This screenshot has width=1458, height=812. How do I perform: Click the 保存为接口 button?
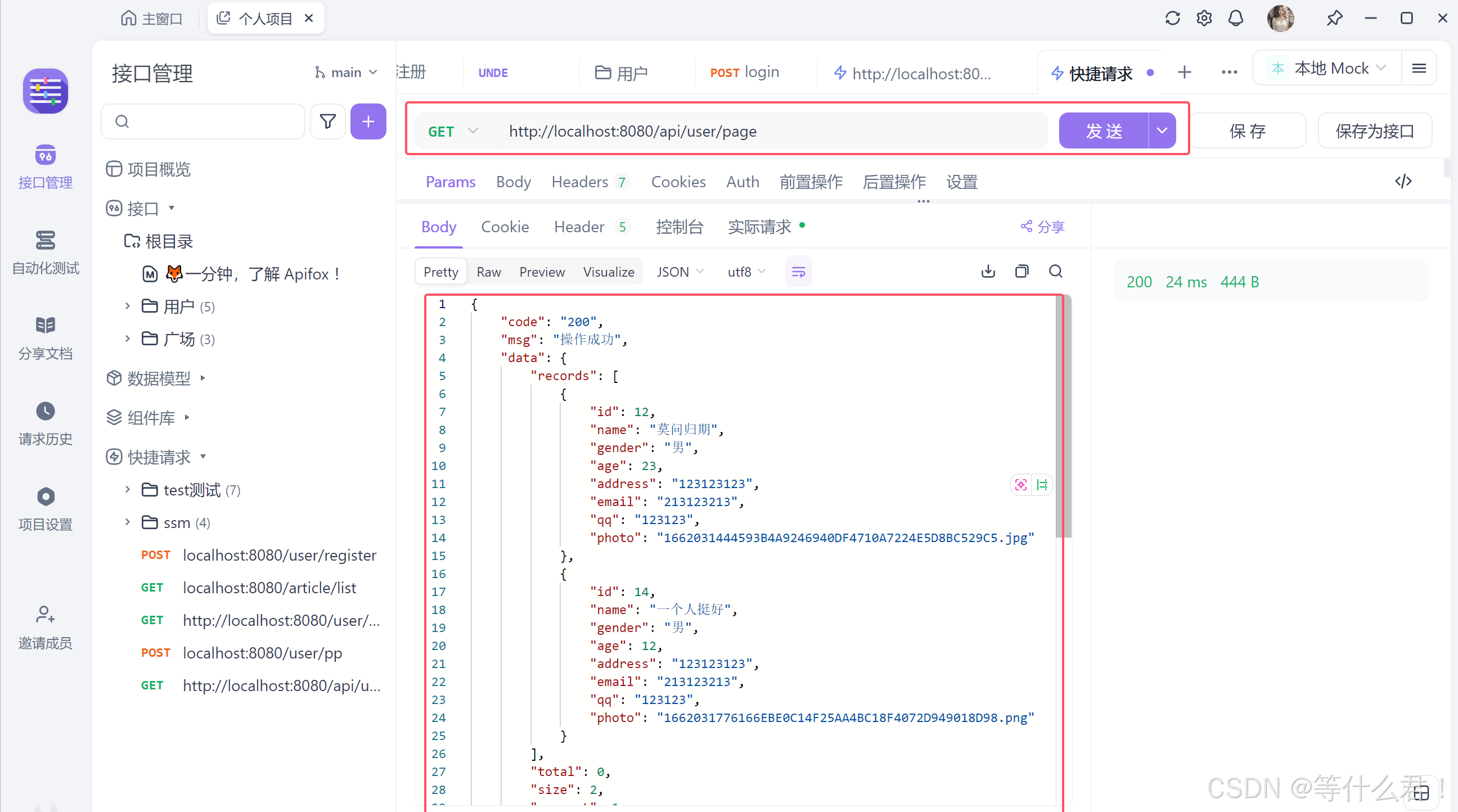(1374, 131)
